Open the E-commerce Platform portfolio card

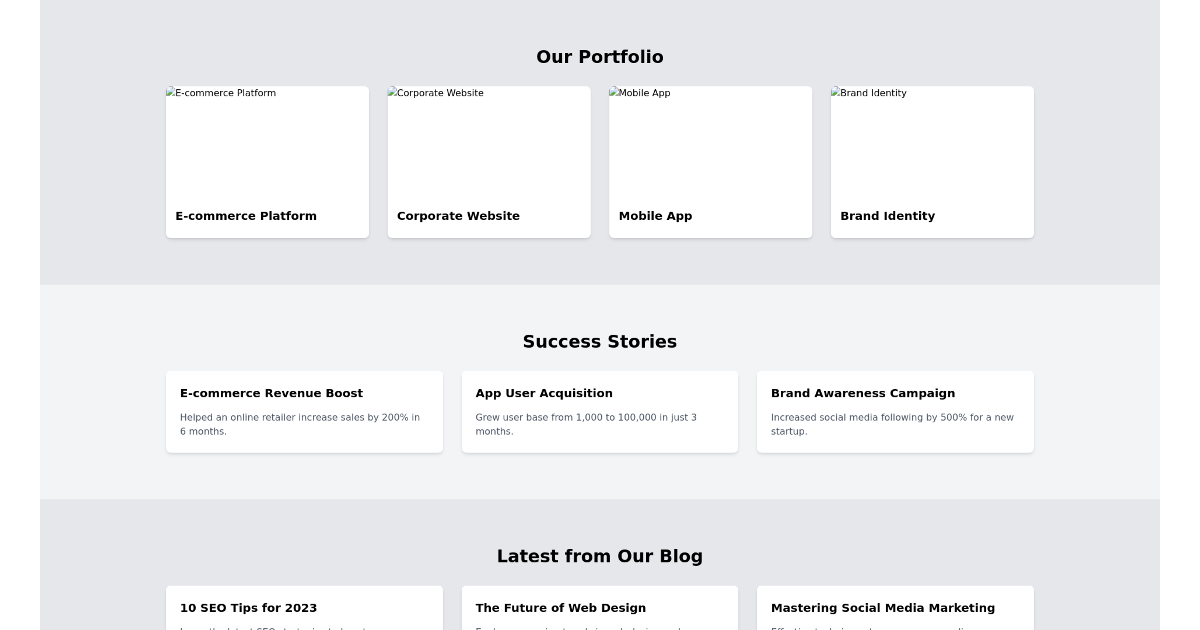pos(267,161)
